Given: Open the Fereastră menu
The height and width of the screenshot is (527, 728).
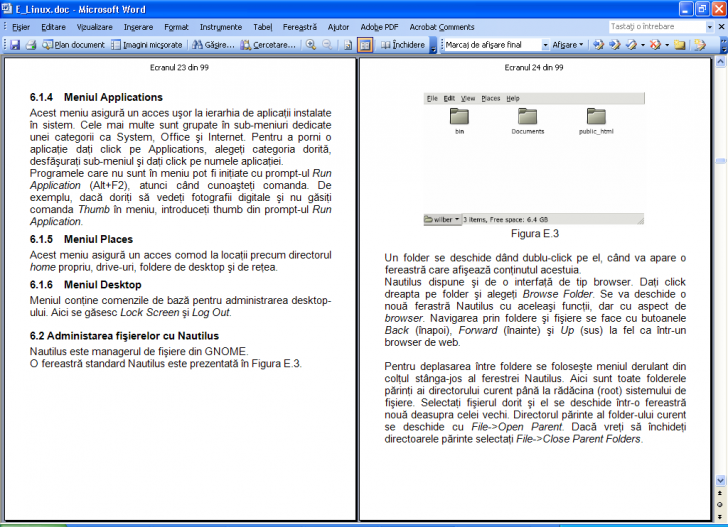Looking at the screenshot, I should [x=299, y=27].
